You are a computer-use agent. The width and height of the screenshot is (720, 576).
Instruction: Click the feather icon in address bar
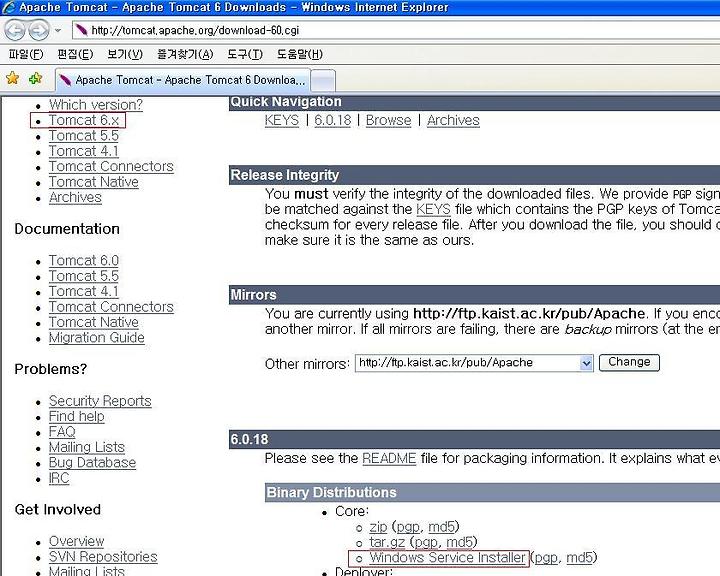(82, 30)
